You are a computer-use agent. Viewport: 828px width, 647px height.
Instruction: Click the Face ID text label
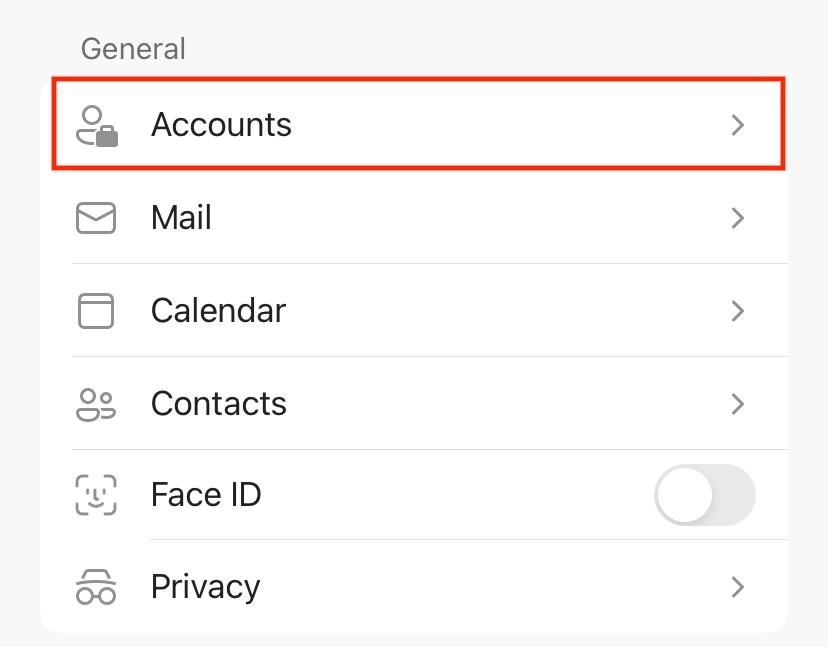point(206,495)
